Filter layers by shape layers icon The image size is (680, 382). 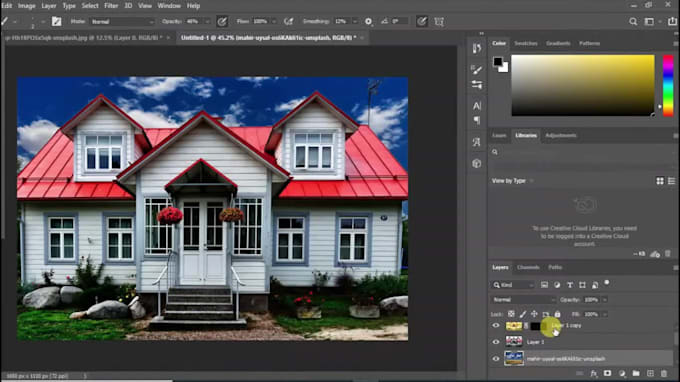click(x=582, y=285)
